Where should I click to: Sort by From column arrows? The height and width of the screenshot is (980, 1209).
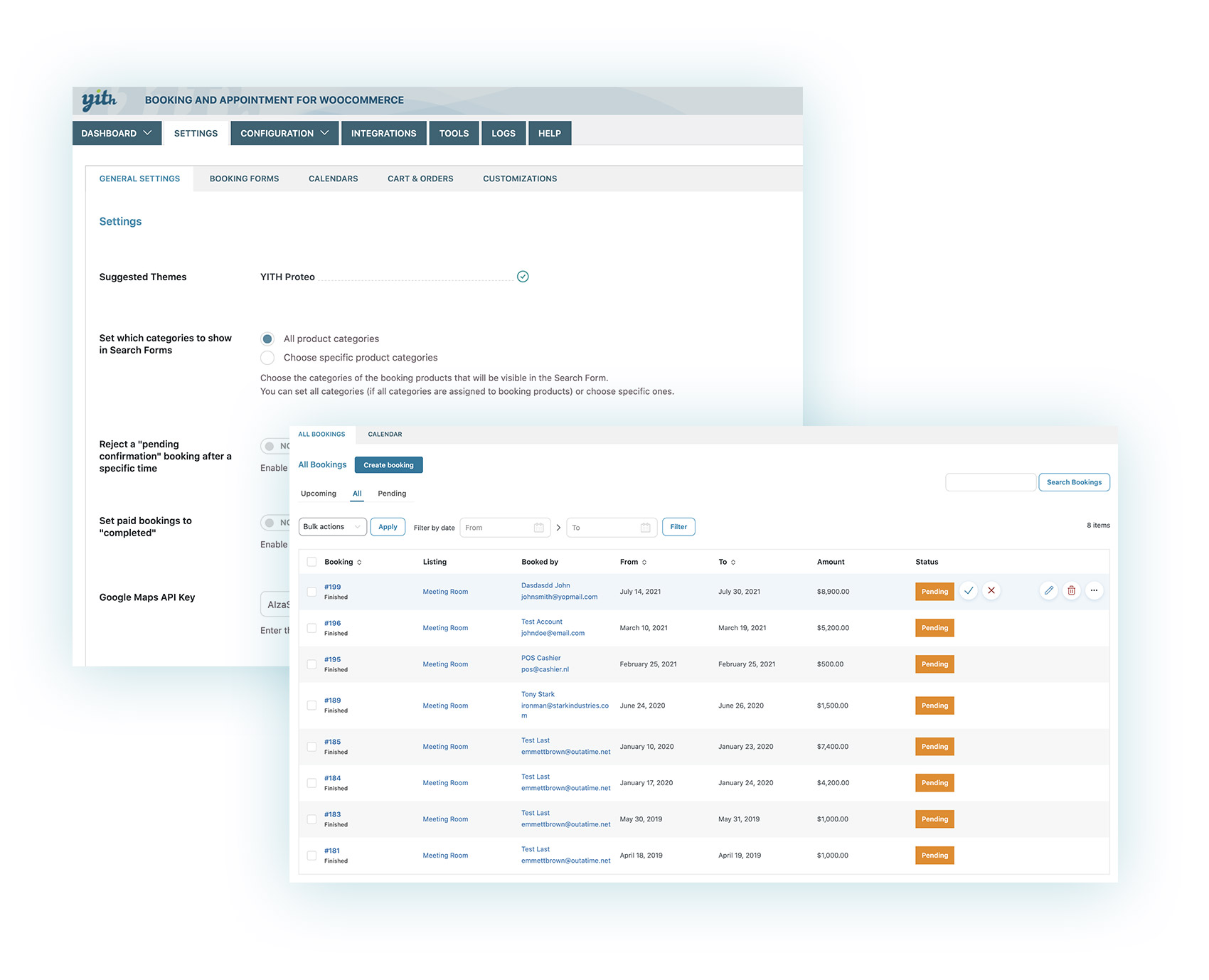pyautogui.click(x=644, y=563)
